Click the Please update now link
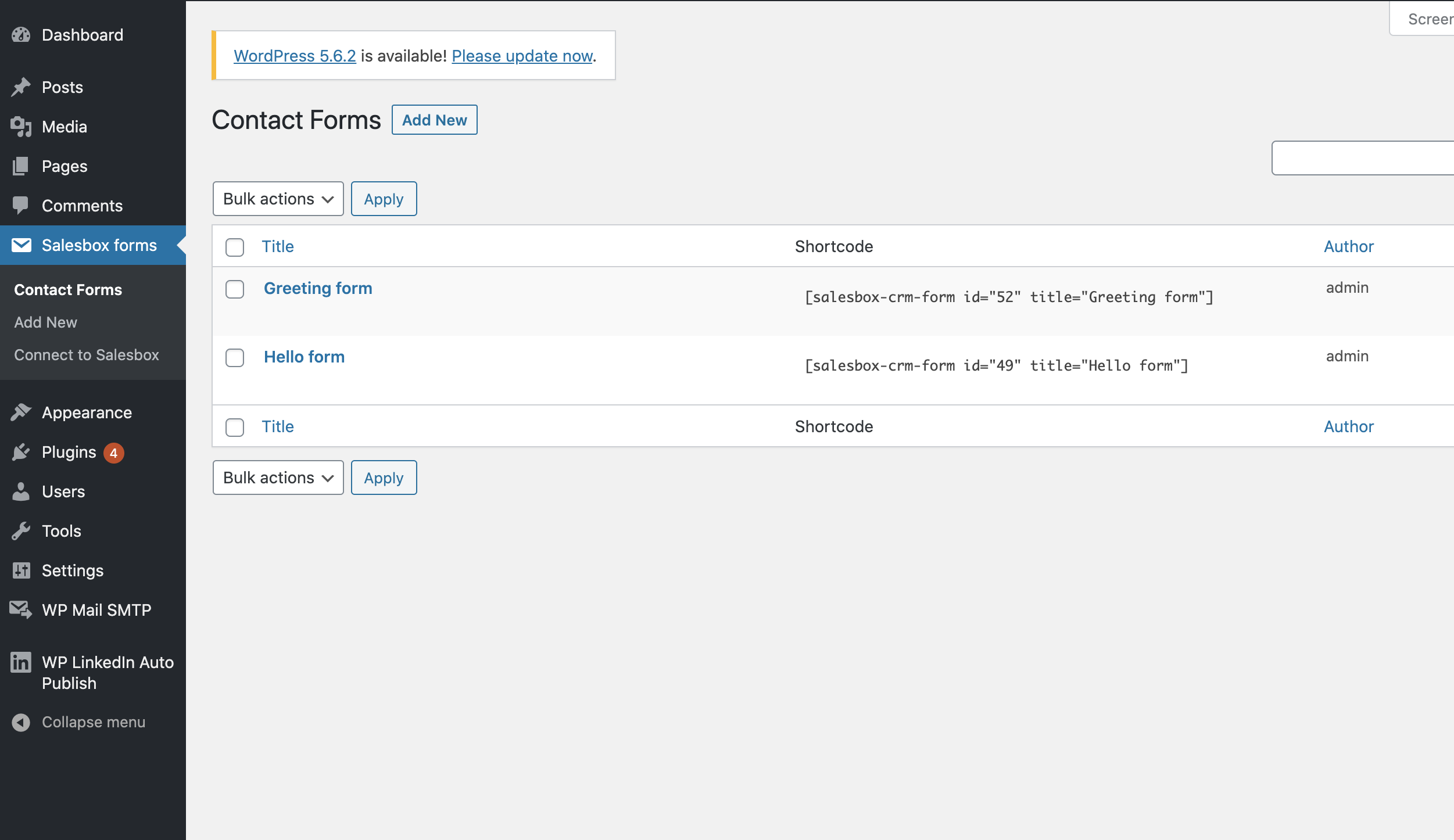 pos(522,56)
